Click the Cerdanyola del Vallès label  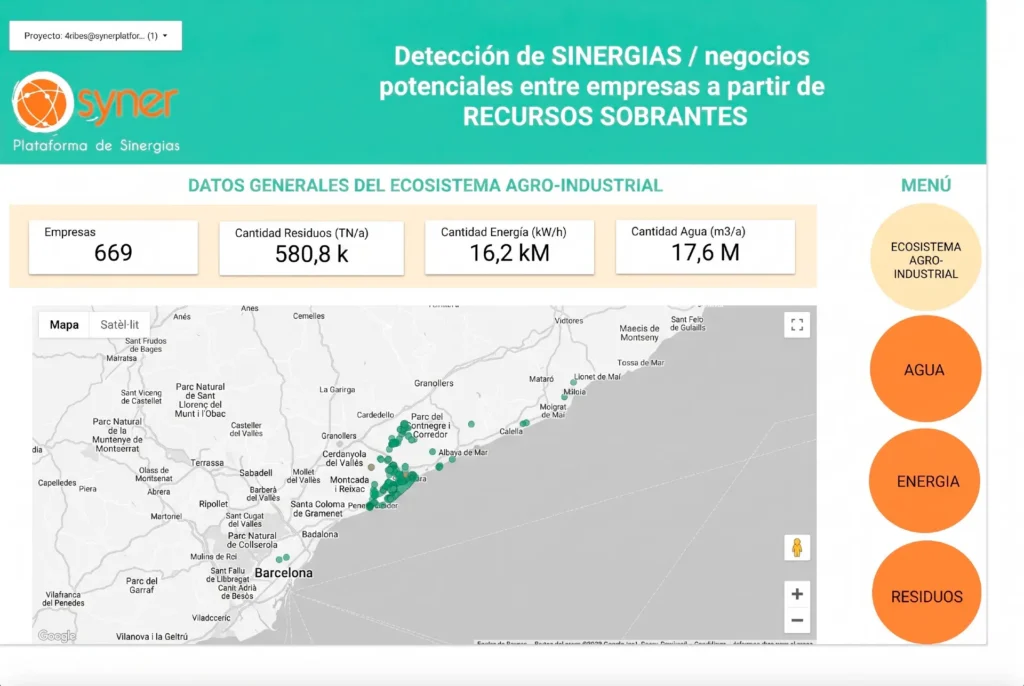click(x=344, y=458)
